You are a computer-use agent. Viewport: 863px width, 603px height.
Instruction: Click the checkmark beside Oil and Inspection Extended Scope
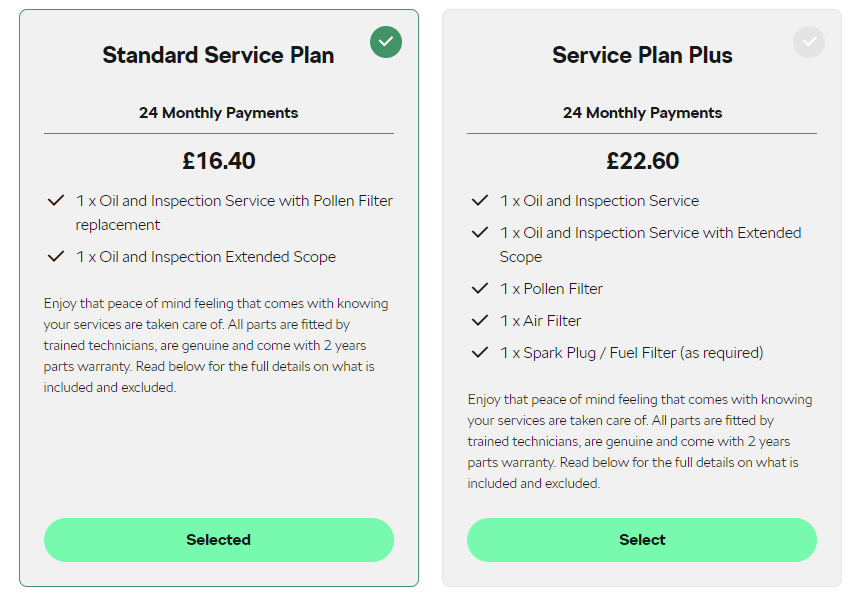(x=56, y=257)
